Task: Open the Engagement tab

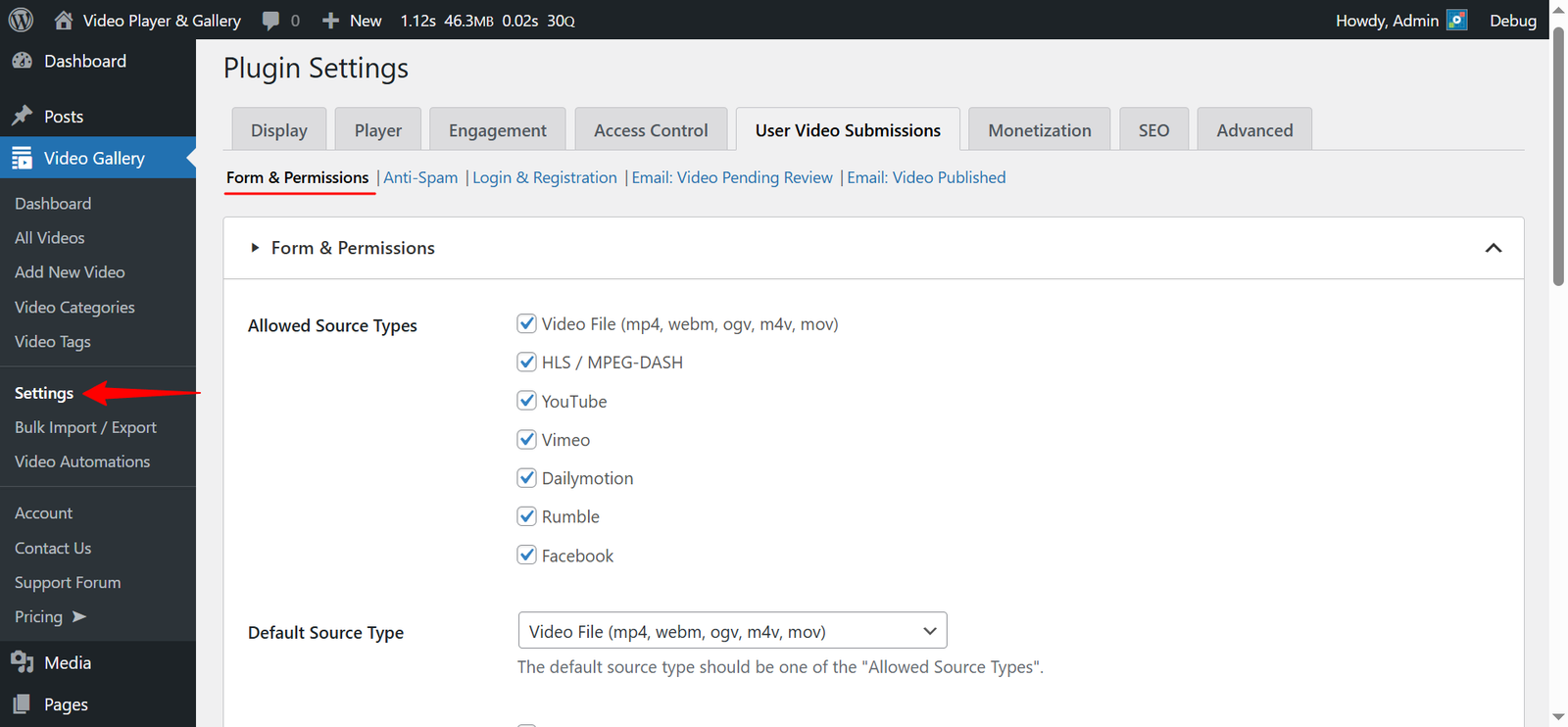Action: coord(498,129)
